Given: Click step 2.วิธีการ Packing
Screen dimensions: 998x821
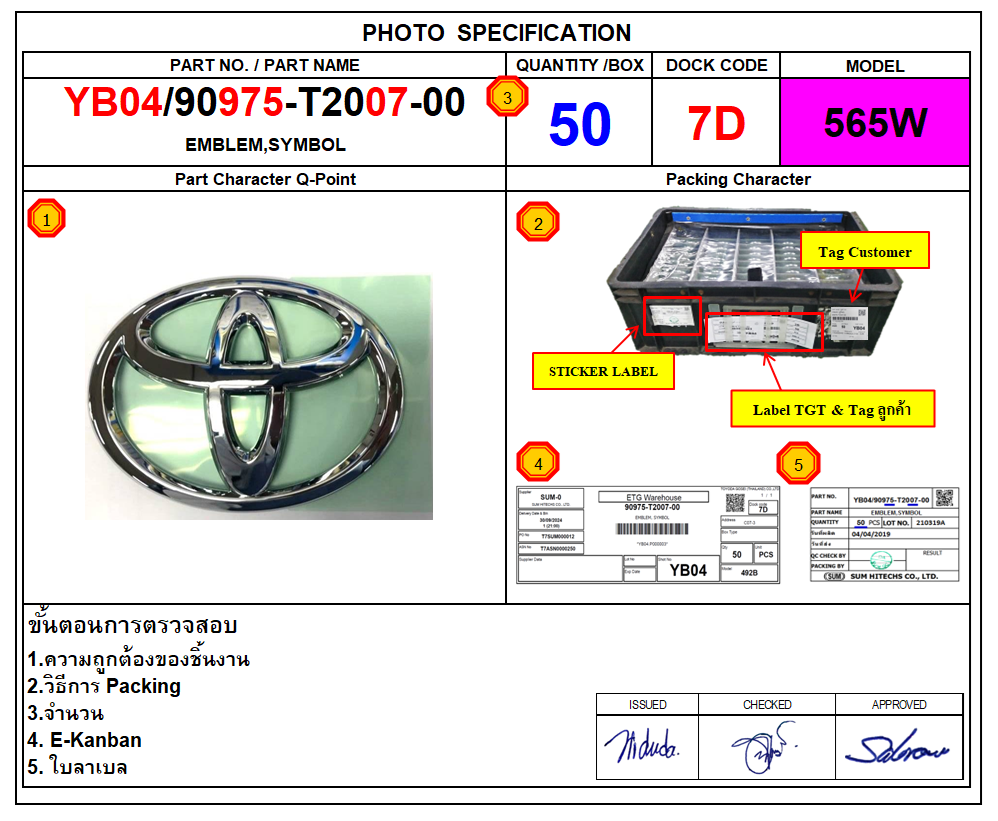Looking at the screenshot, I should (104, 686).
